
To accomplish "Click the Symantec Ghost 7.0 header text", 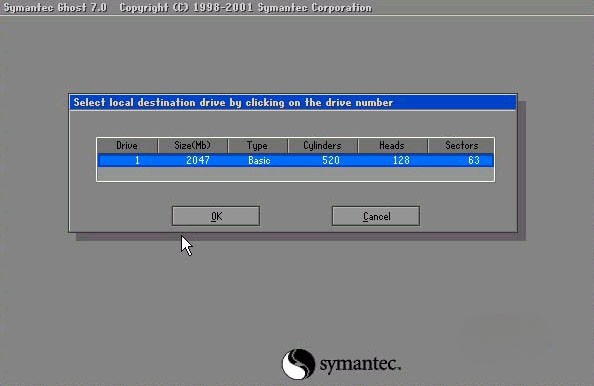I will coord(55,8).
